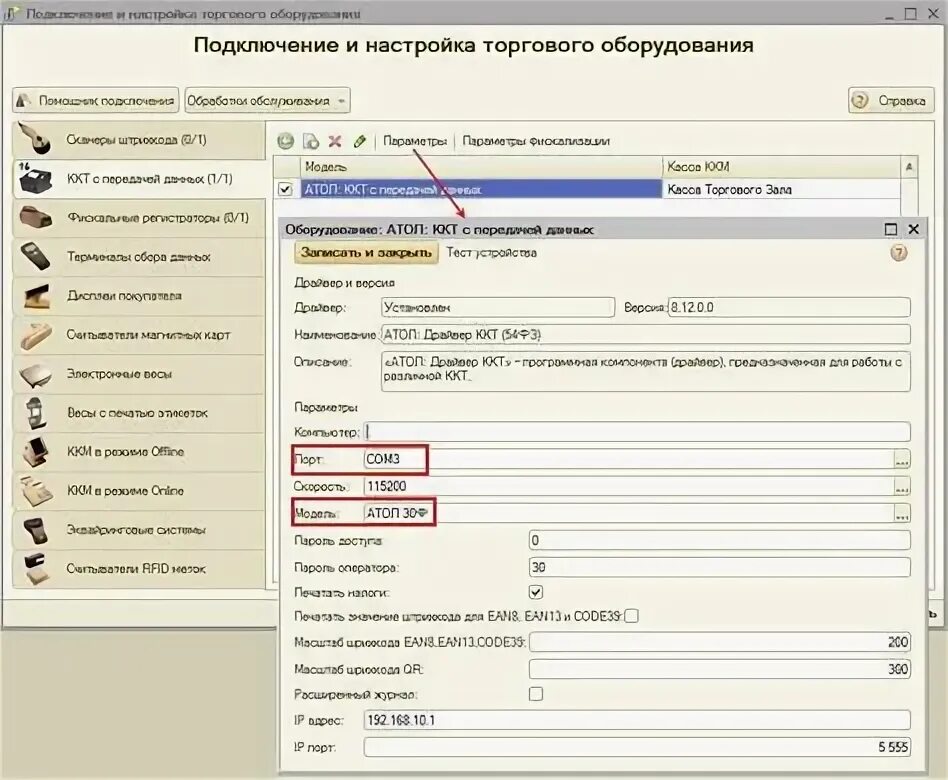
Task: Enable printing barcode value for EAN8, EAN13, CODE39
Action: pyautogui.click(x=631, y=616)
